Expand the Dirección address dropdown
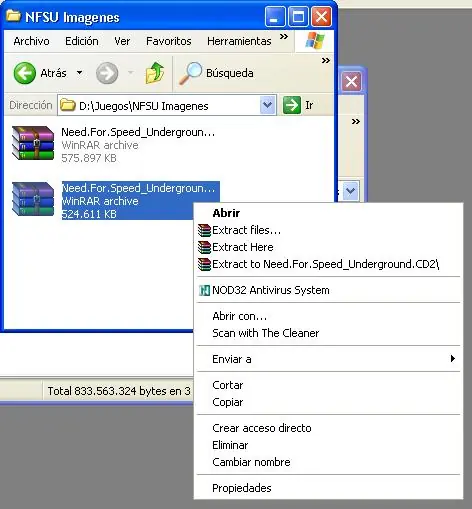Image resolution: width=472 pixels, height=509 pixels. (x=267, y=105)
